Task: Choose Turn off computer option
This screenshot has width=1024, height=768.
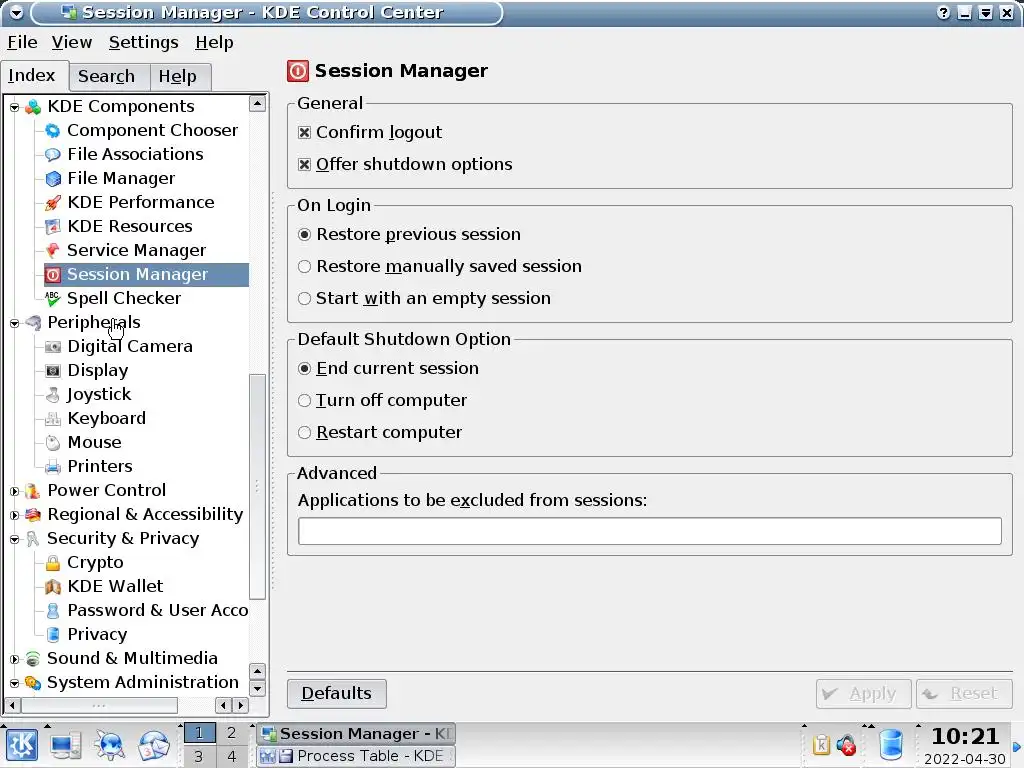Action: coord(304,400)
